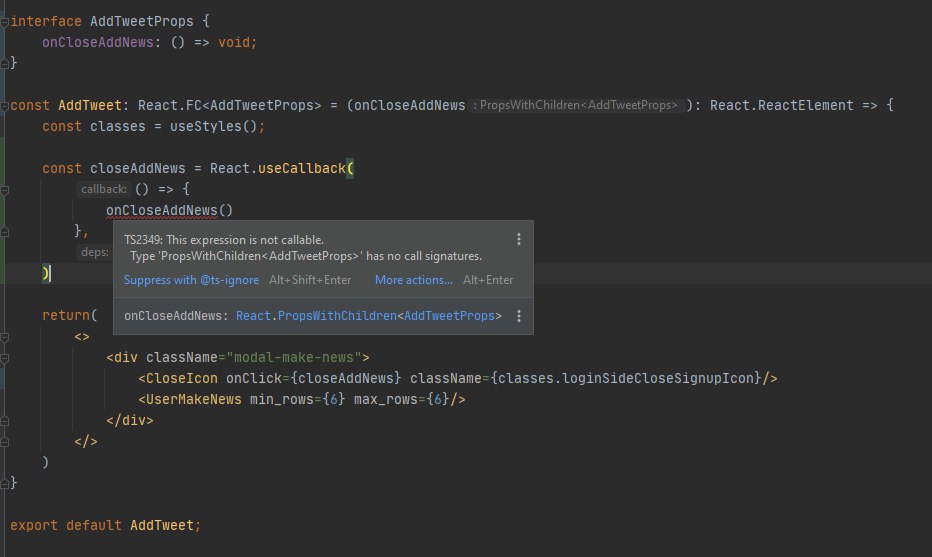Open the More actions... link
Viewport: 932px width, 557px height.
pos(413,280)
